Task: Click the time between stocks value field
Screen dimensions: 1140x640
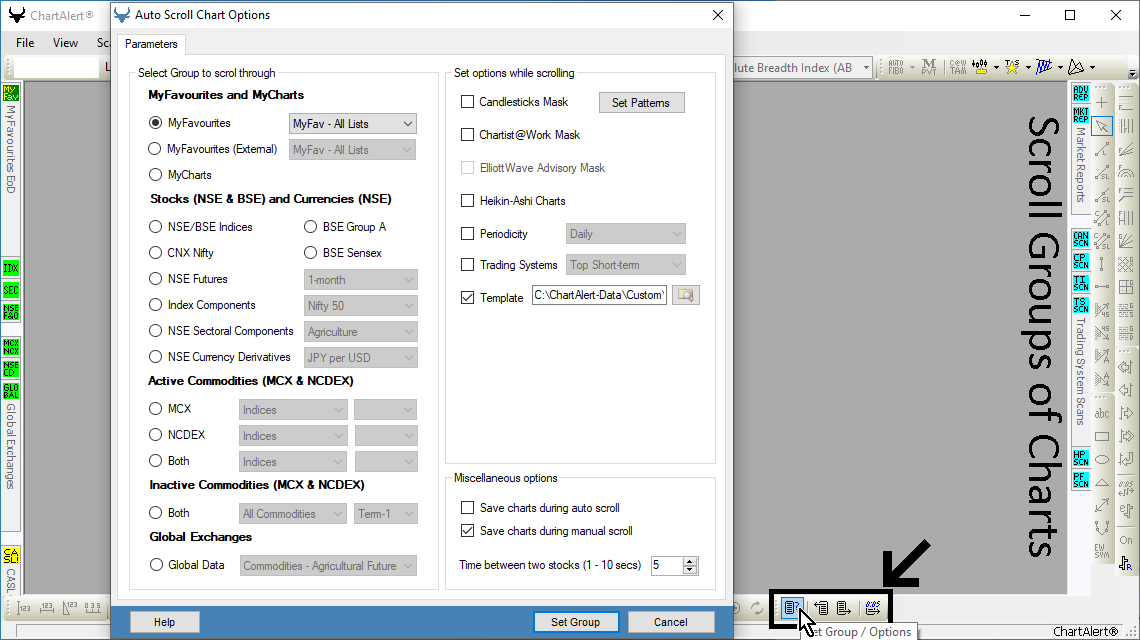Action: (x=667, y=565)
